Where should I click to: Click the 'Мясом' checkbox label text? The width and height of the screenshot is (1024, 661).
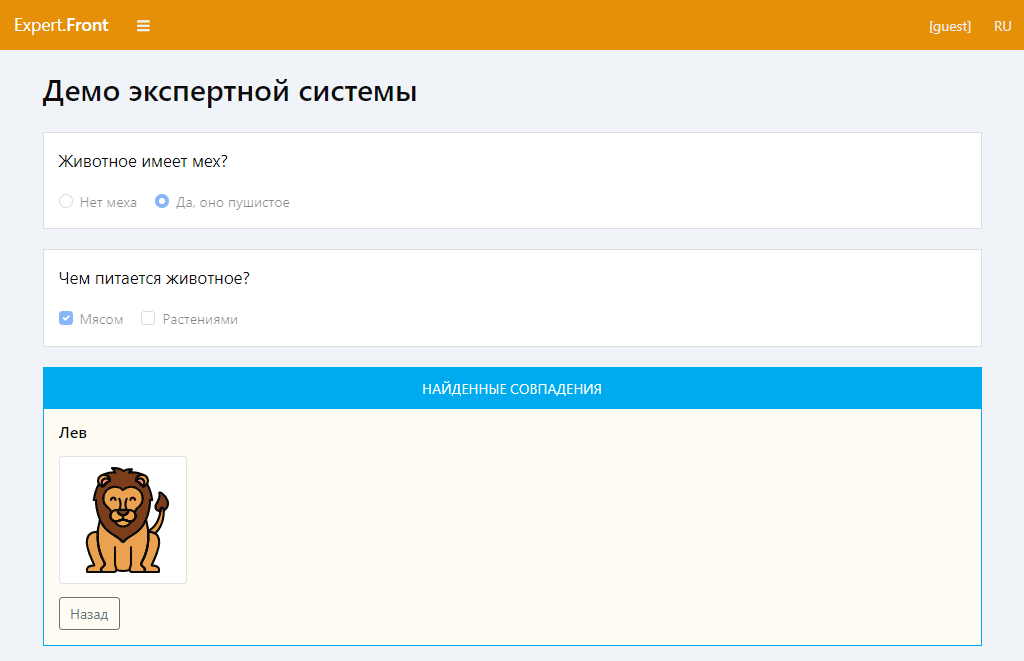pyautogui.click(x=103, y=318)
